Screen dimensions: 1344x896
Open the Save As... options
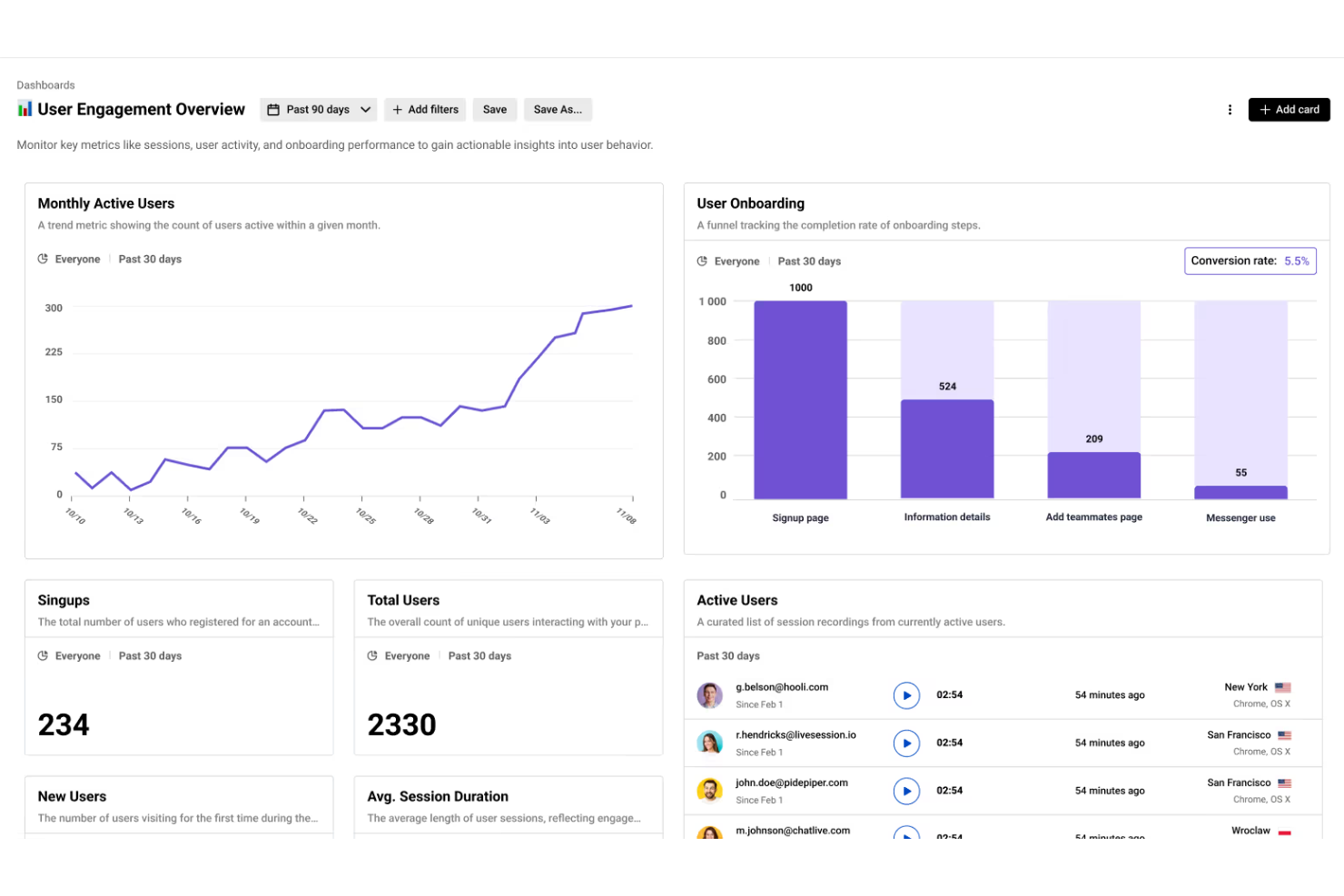(x=558, y=110)
